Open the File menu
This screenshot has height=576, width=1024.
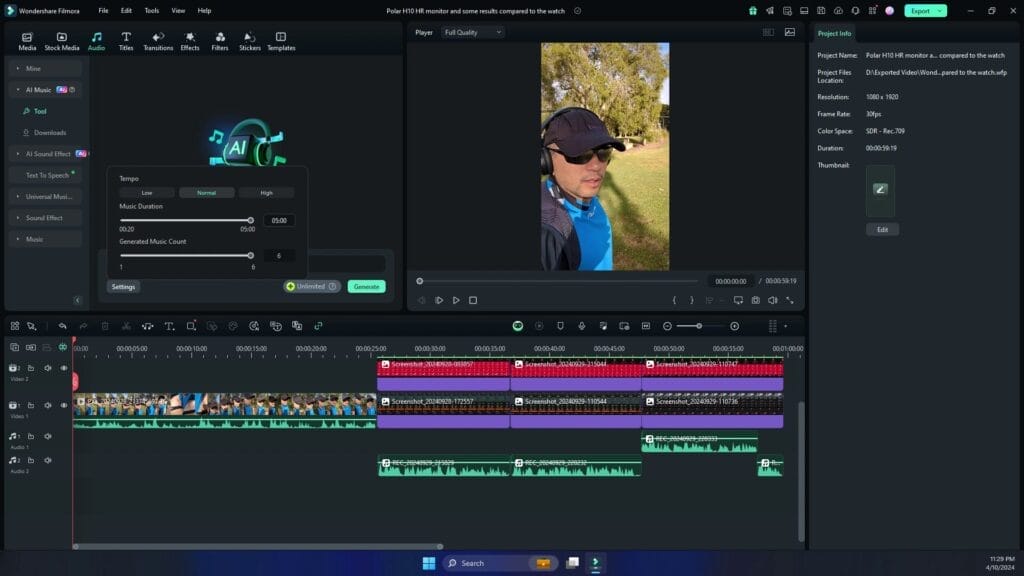pyautogui.click(x=103, y=10)
